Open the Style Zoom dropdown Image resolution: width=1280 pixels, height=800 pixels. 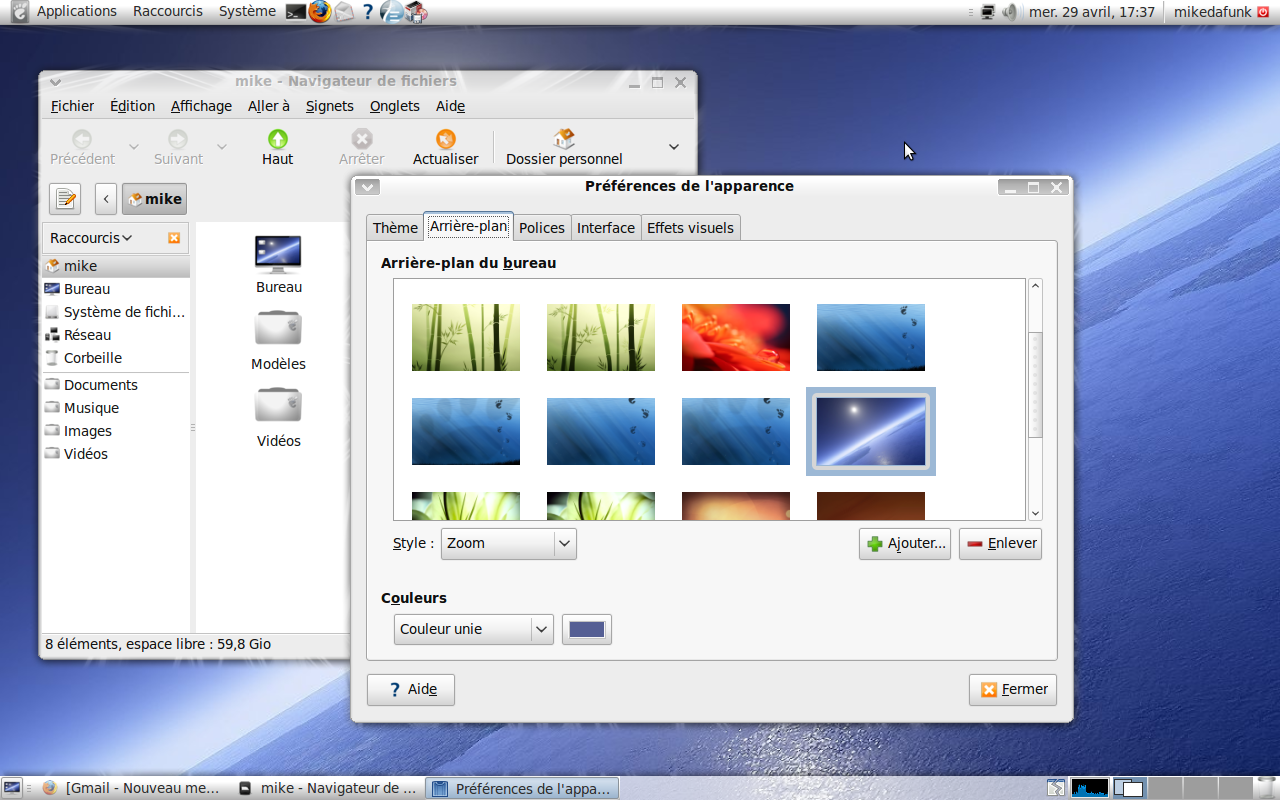coord(509,543)
